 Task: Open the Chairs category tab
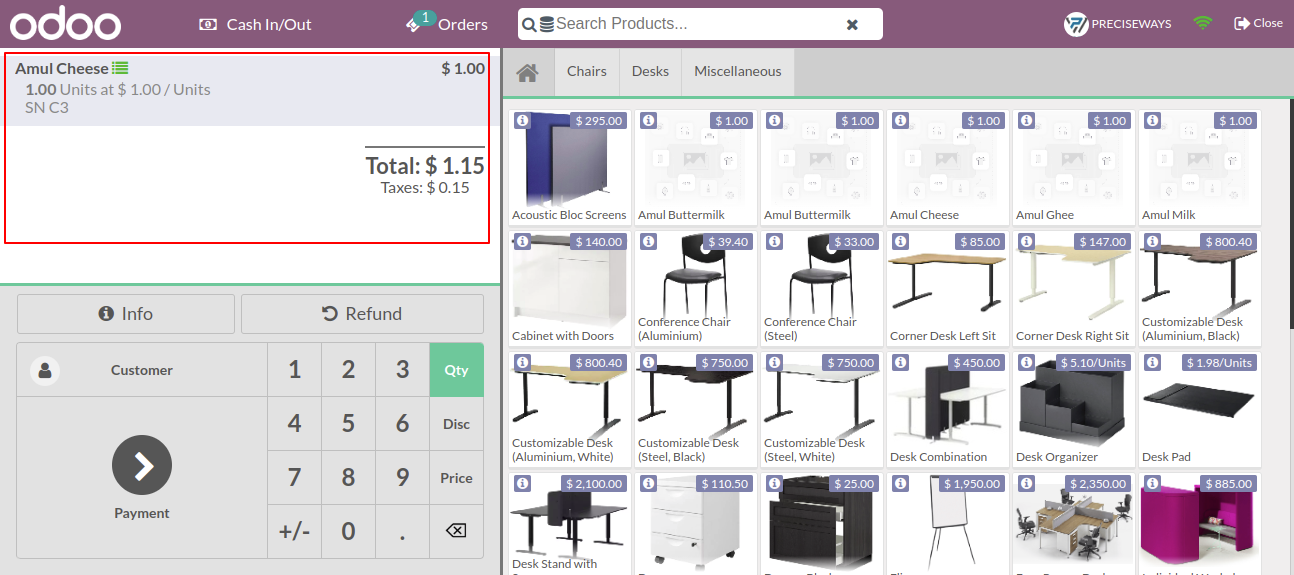[x=587, y=72]
